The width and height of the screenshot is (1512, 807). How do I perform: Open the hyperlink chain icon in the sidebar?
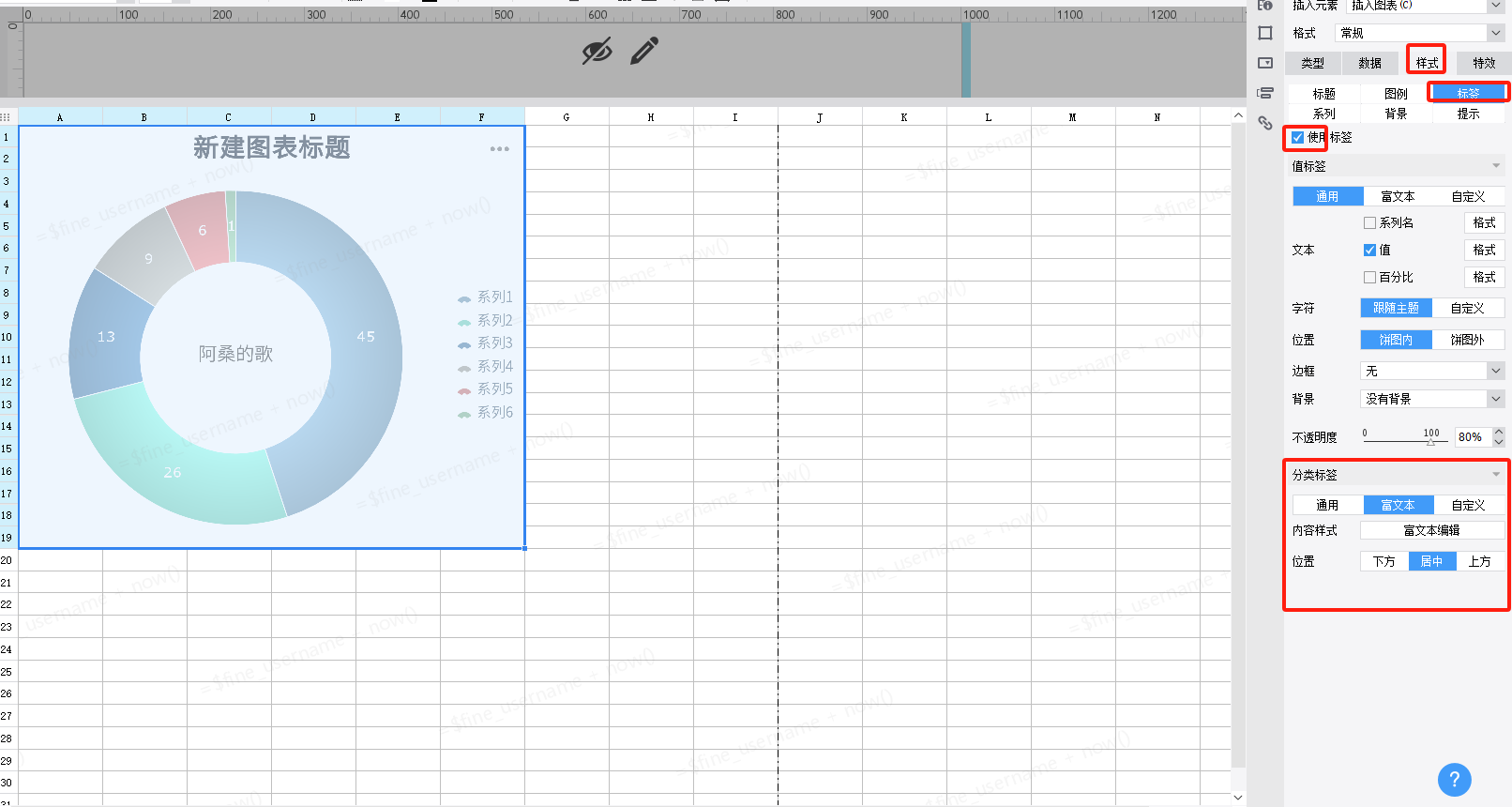point(1265,123)
